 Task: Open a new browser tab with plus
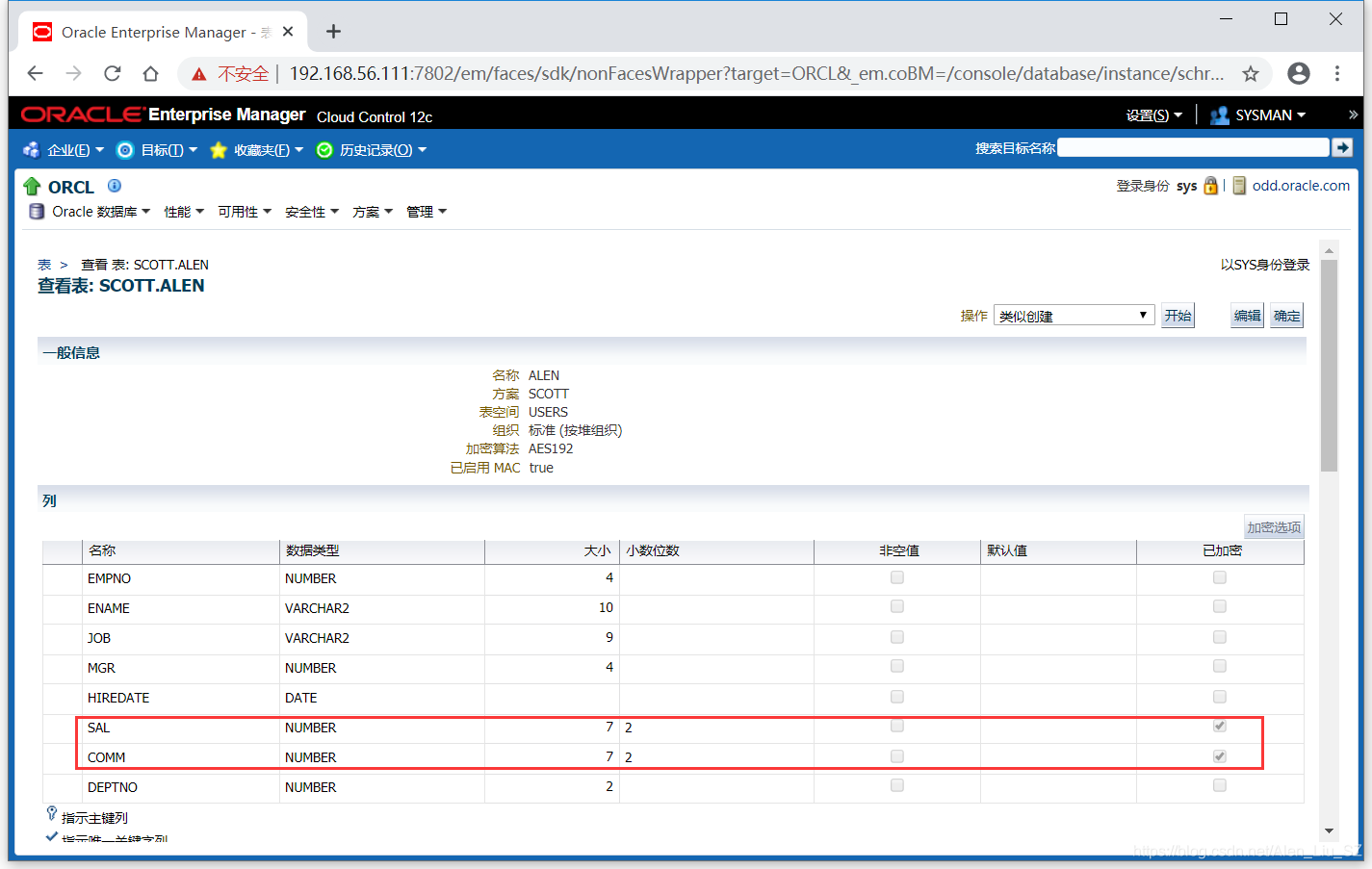click(x=333, y=32)
